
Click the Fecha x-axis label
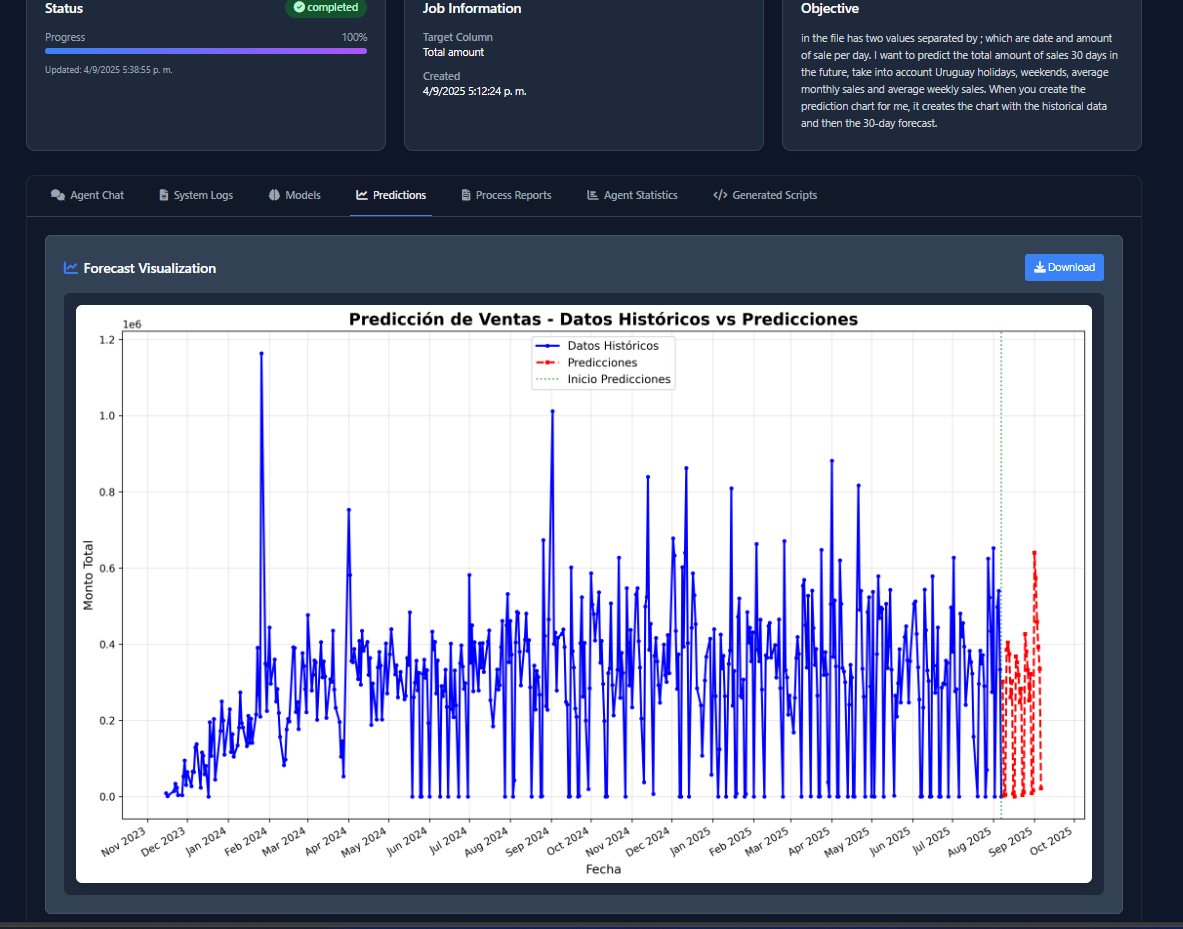pos(603,869)
